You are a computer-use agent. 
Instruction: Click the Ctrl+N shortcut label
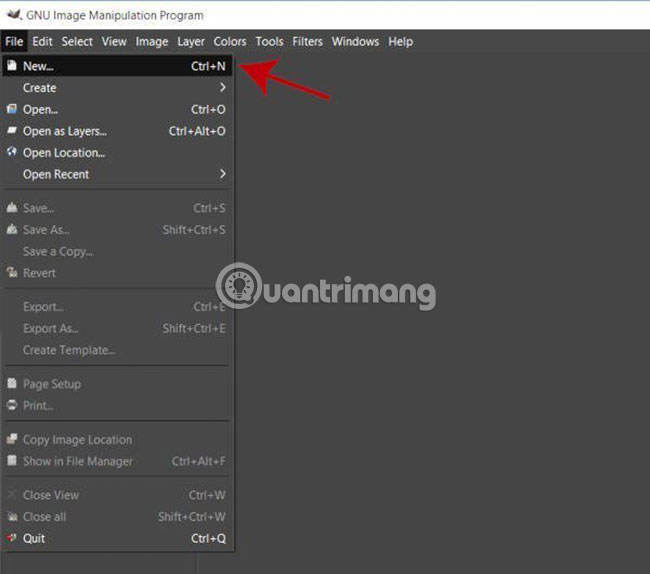pos(208,66)
